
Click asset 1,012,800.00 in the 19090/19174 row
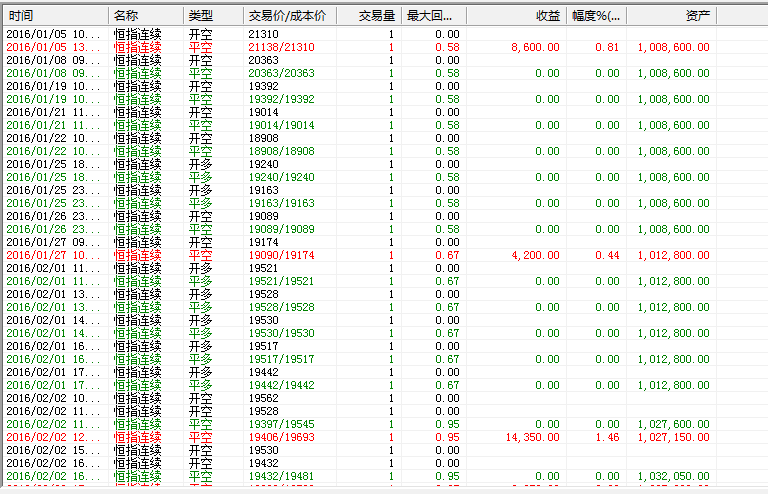tap(673, 255)
